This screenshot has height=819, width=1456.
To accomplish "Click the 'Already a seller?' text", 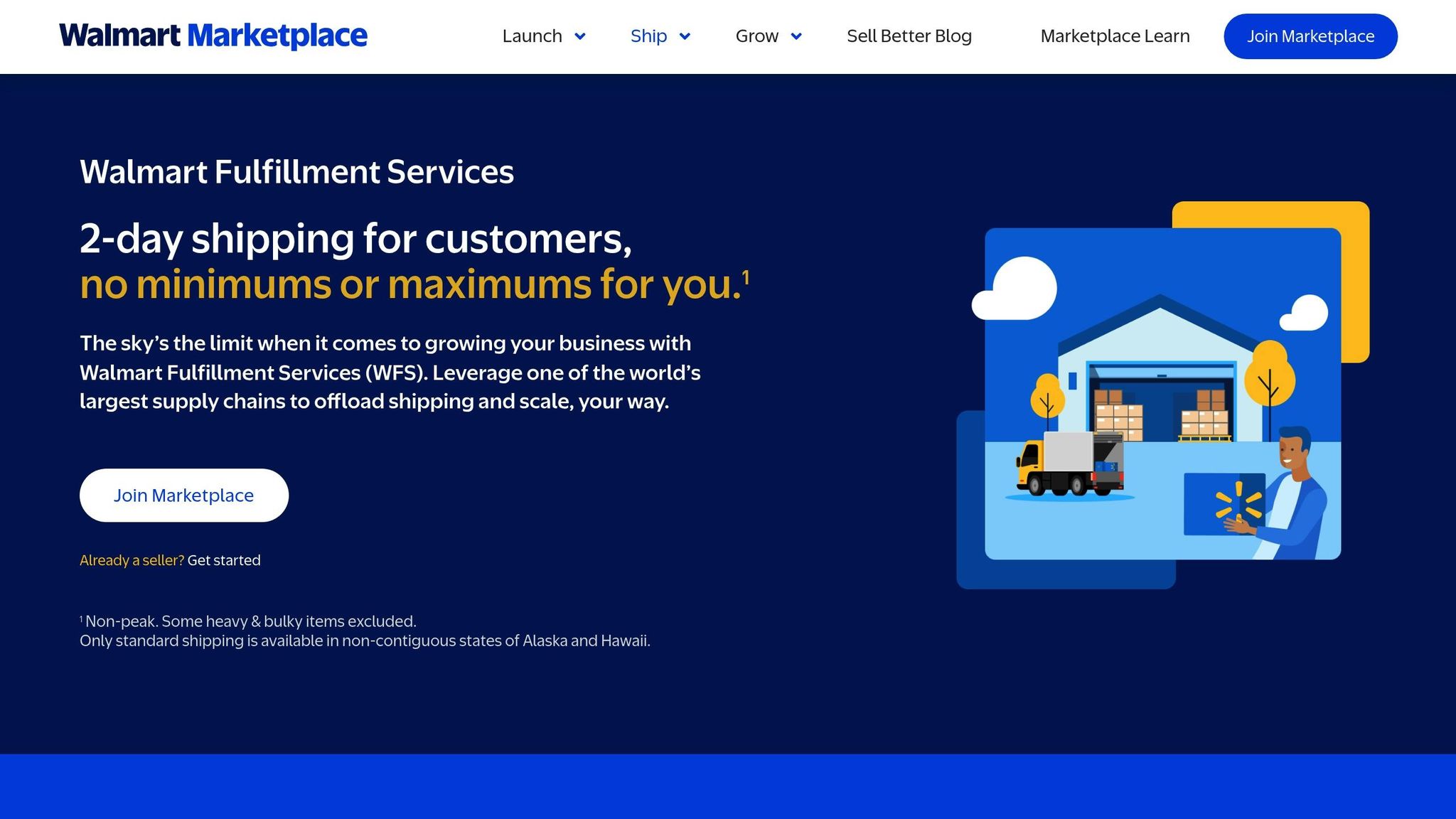I will pyautogui.click(x=132, y=560).
